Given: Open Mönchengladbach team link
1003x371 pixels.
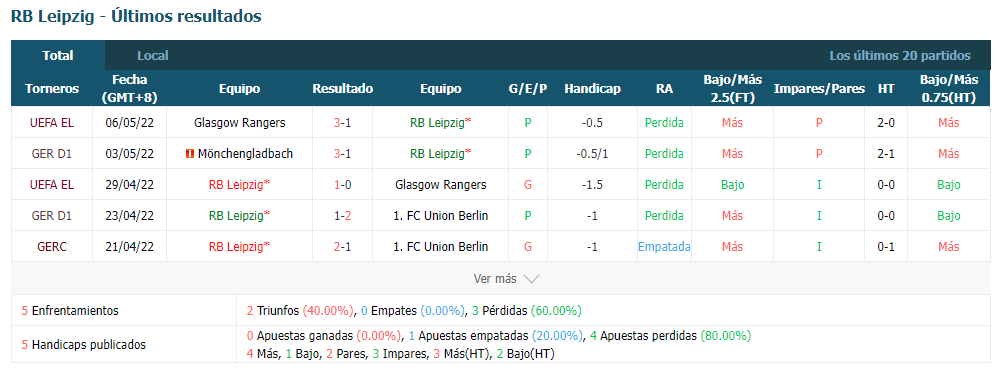Looking at the screenshot, I should [246, 154].
